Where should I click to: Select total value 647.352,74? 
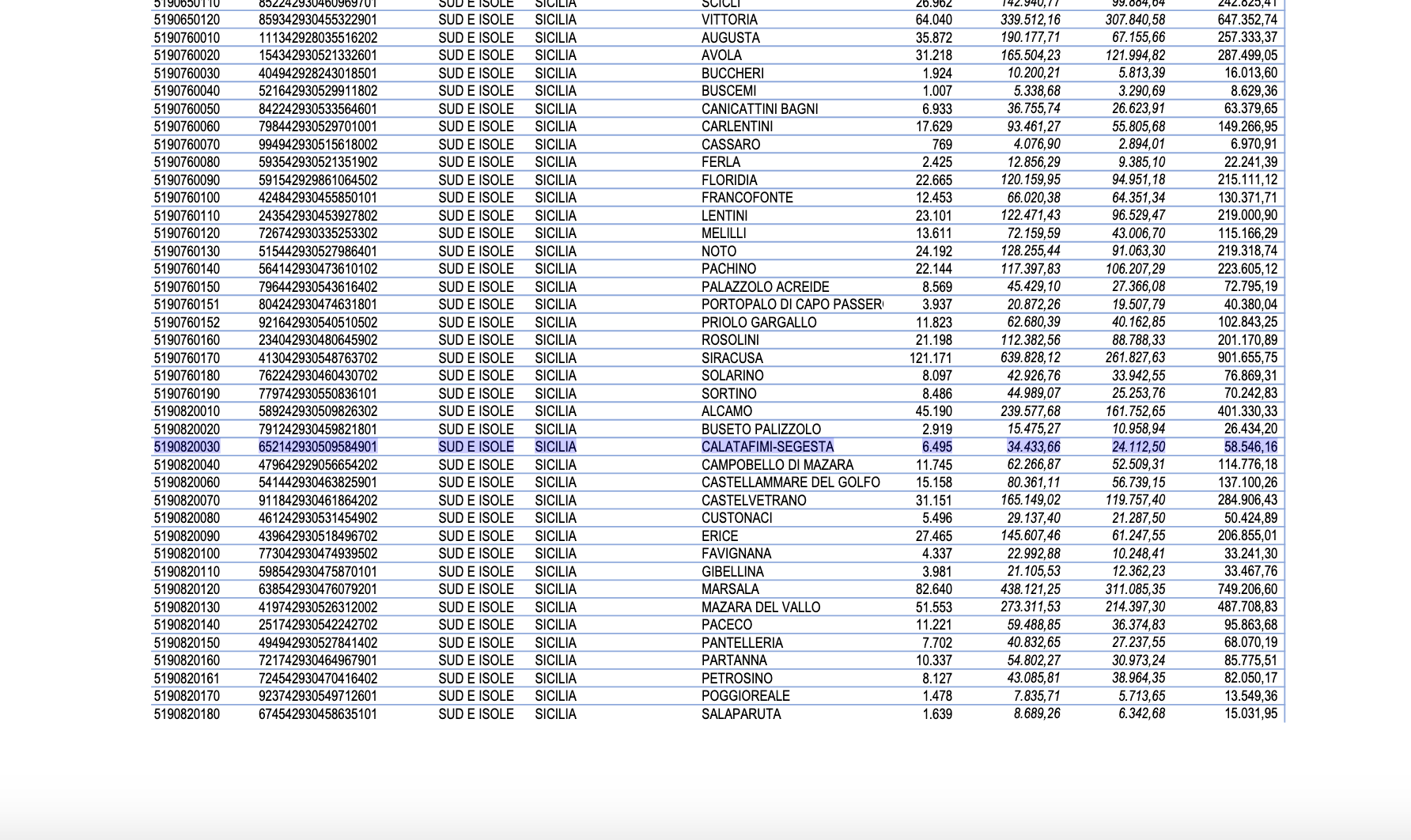(1247, 20)
